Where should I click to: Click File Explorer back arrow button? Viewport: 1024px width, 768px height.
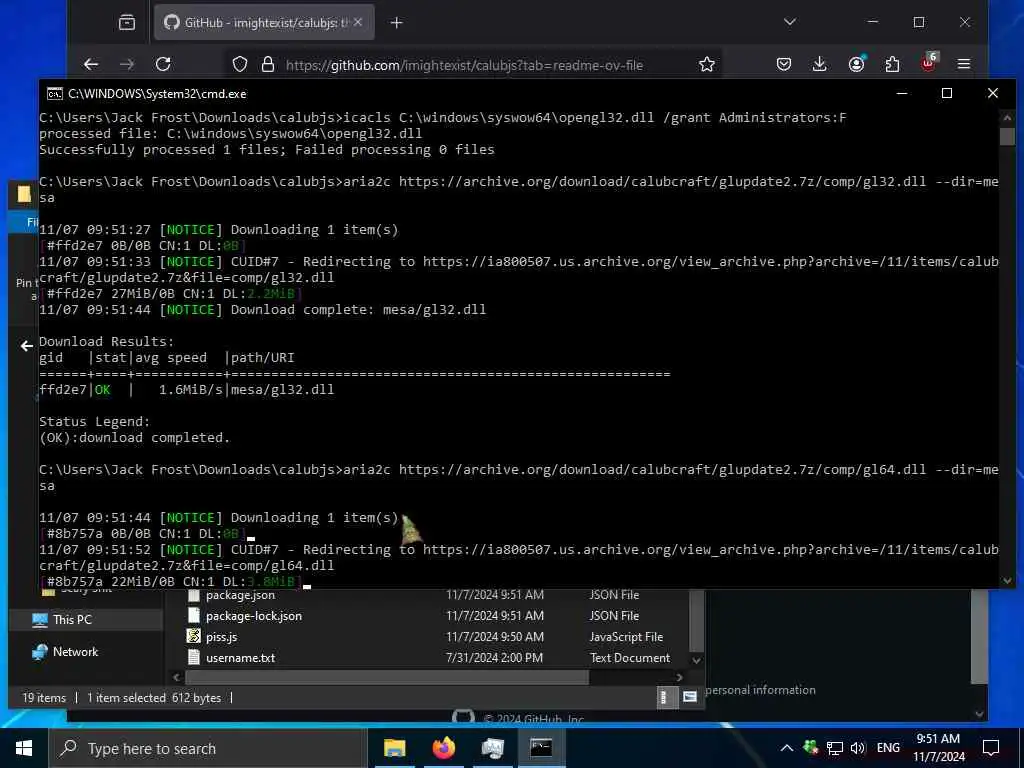coord(27,346)
